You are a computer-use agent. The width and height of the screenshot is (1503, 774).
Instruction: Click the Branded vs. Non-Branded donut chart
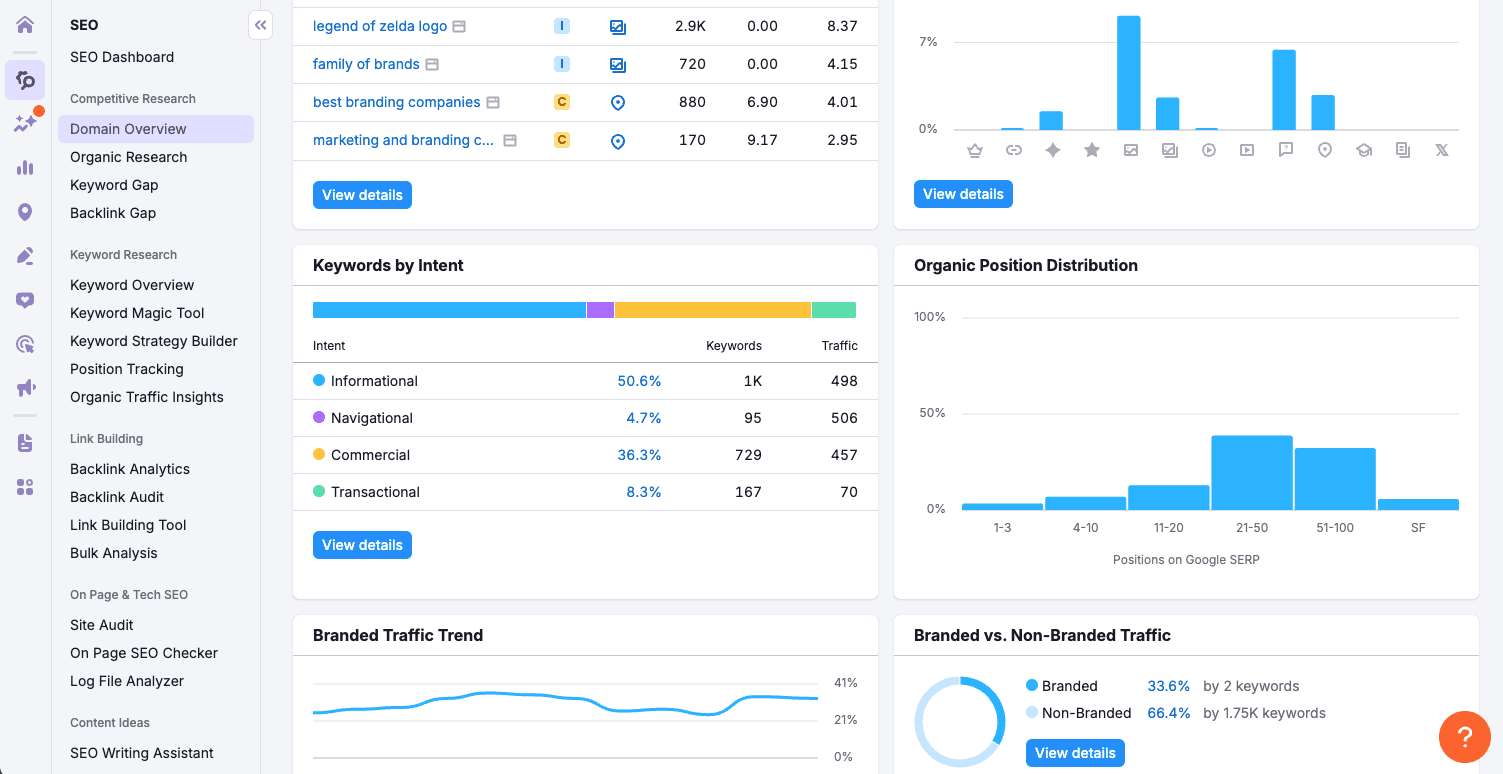(960, 721)
